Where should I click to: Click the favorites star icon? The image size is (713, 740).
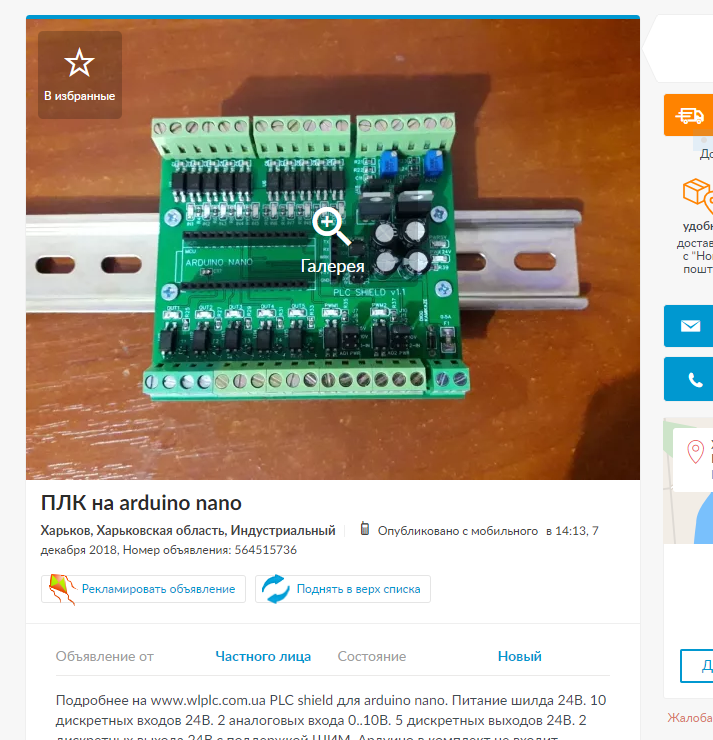coord(79,62)
